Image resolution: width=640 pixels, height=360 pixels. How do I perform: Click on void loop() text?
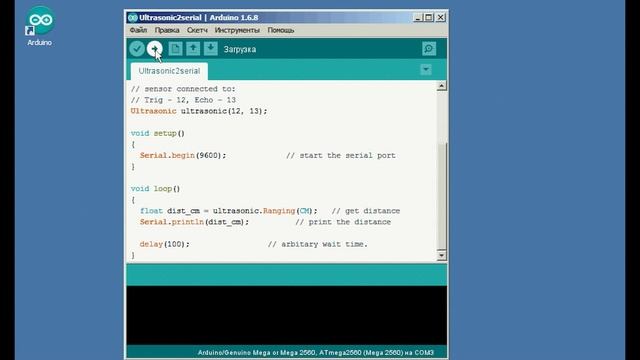[x=155, y=189]
